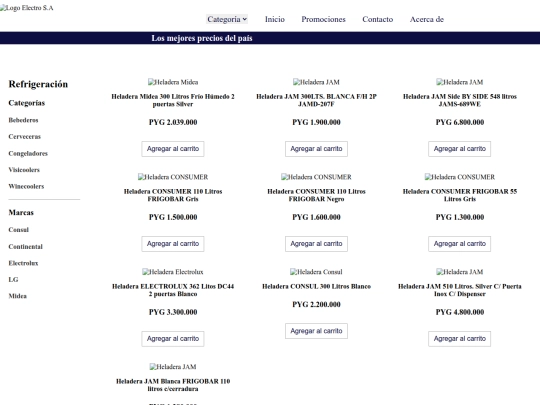Filter by Electrolux brand

pos(23,263)
